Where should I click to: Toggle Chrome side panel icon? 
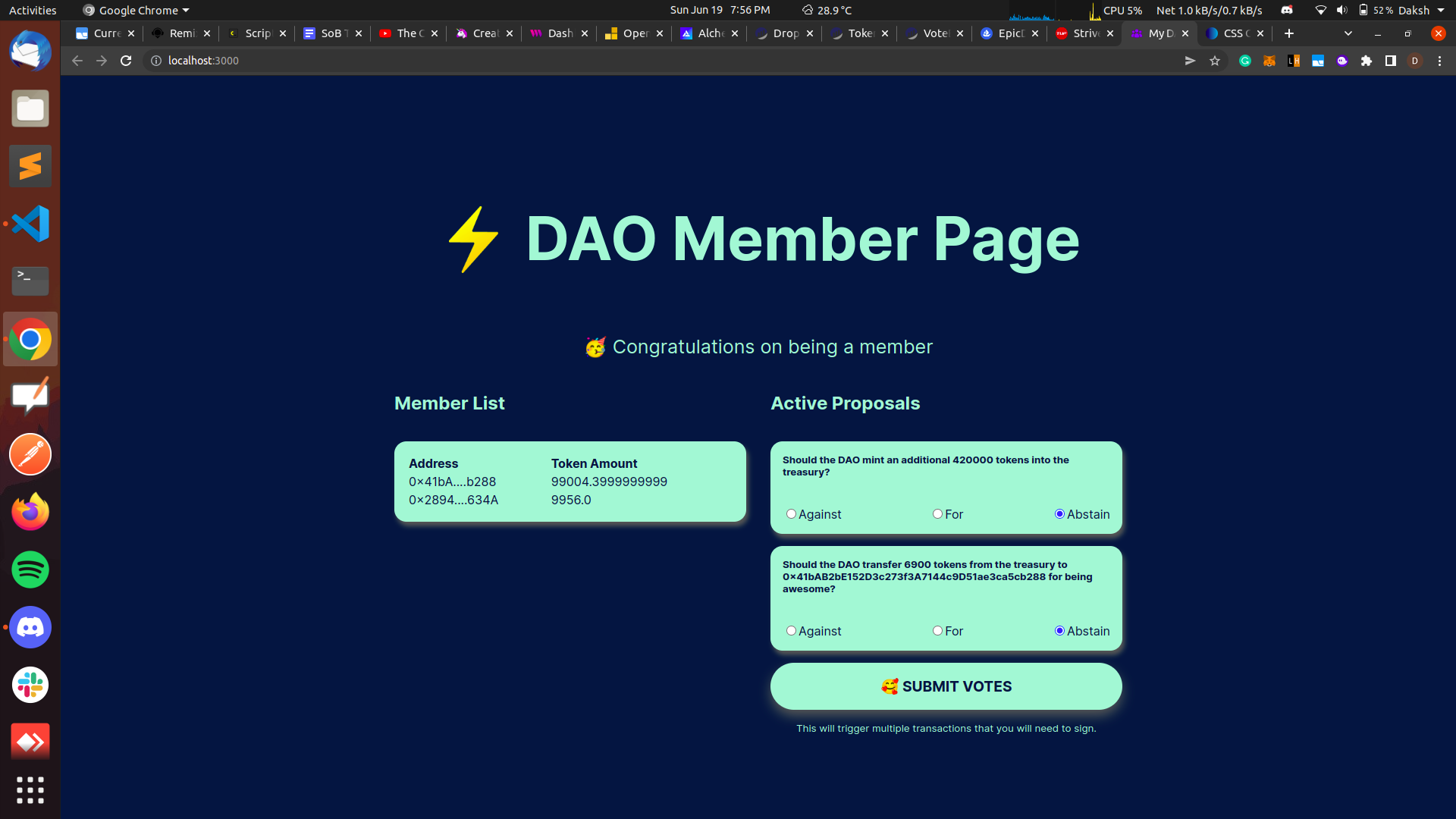click(1391, 61)
